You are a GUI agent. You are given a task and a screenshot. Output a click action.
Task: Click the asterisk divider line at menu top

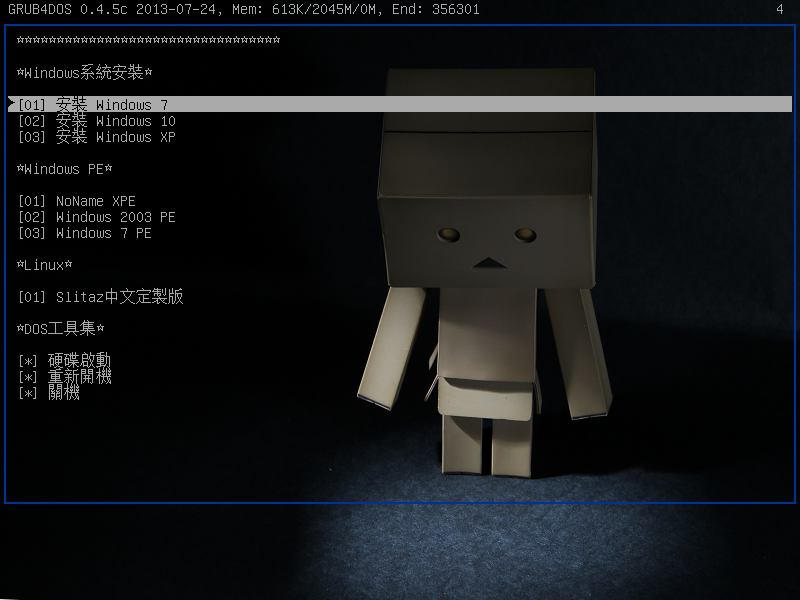[148, 40]
